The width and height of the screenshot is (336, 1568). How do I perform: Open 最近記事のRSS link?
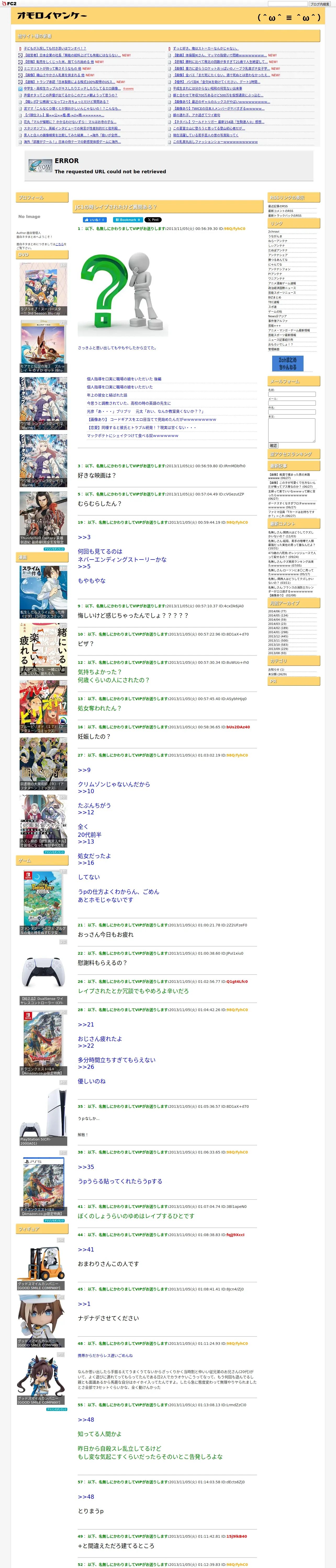(278, 206)
